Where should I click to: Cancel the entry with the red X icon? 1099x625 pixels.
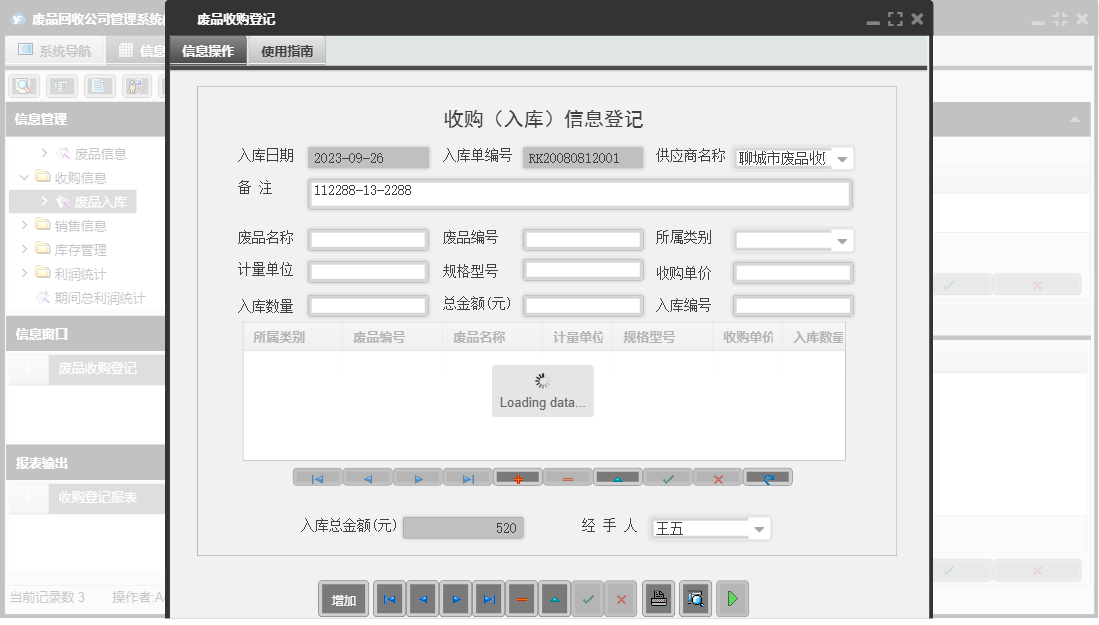point(717,478)
